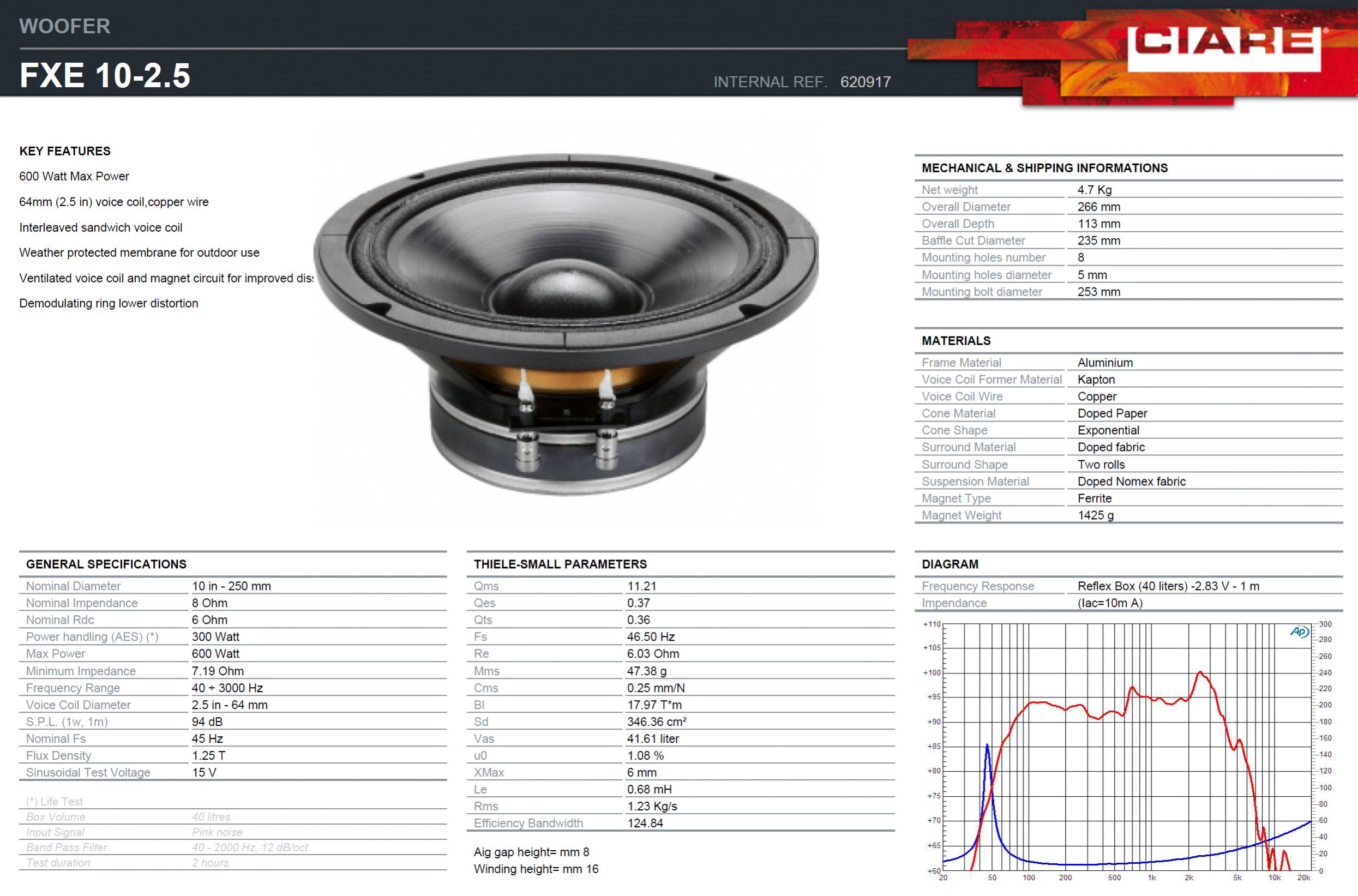This screenshot has height=896, width=1358.
Task: Click 'Demodulating ring lower distortion' feature
Action: [x=109, y=303]
